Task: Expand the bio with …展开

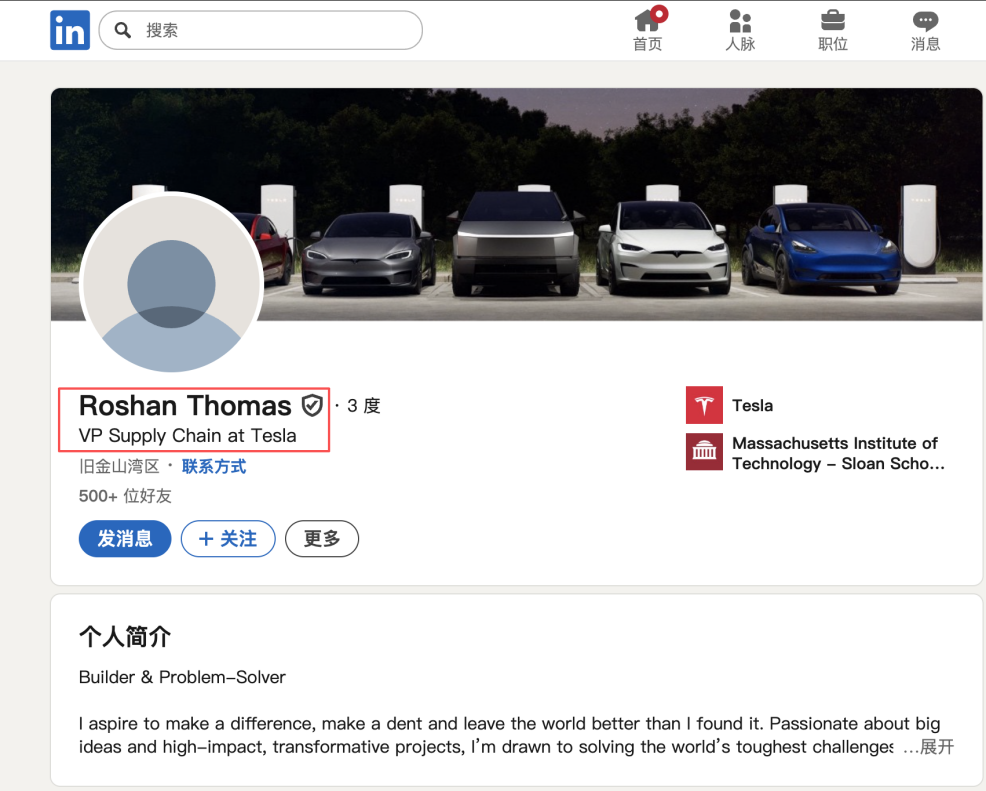Action: pyautogui.click(x=928, y=747)
